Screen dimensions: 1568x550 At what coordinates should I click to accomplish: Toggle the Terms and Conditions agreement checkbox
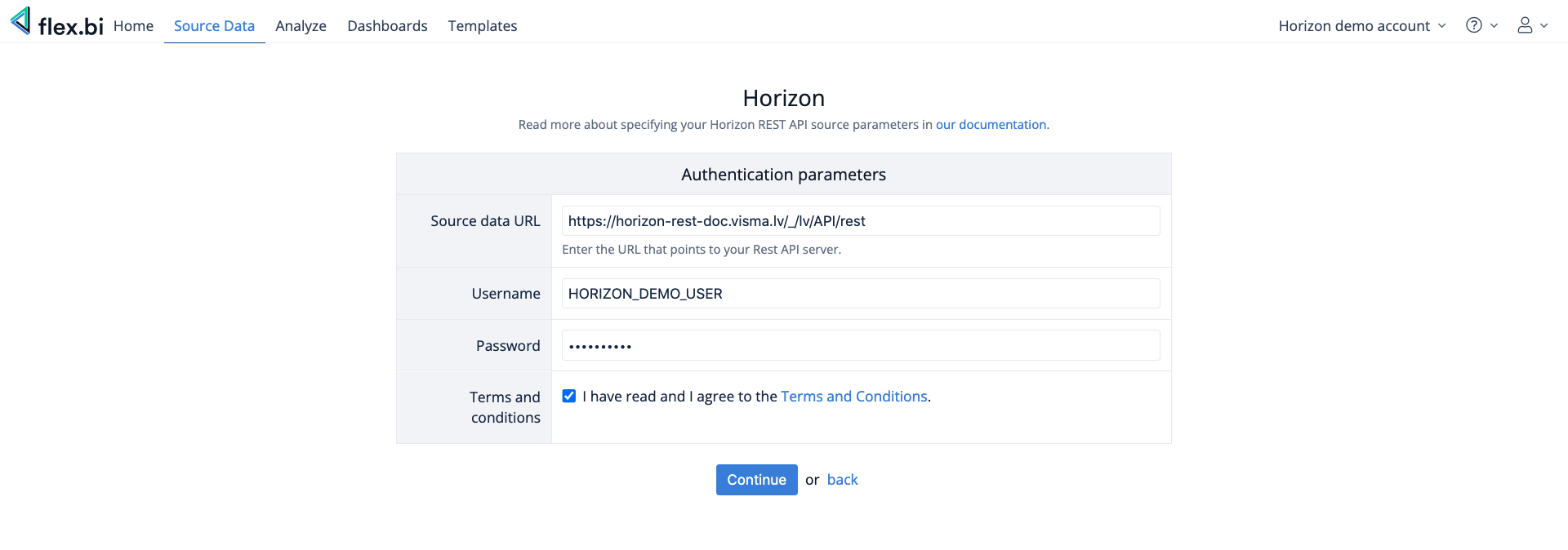569,397
